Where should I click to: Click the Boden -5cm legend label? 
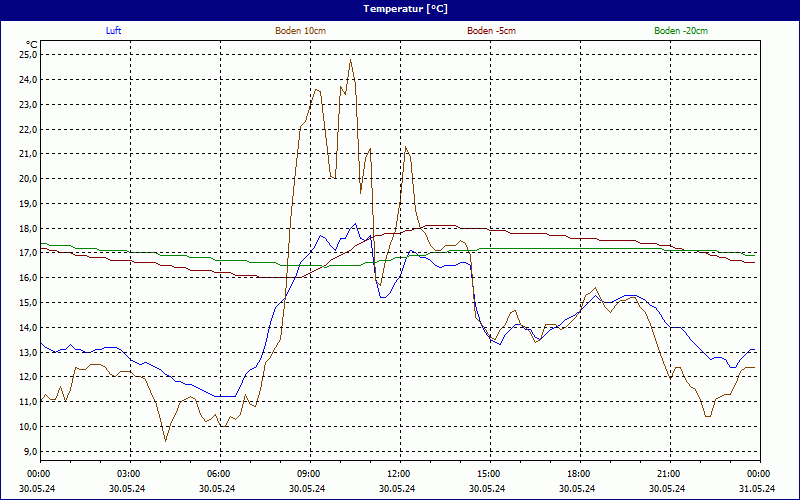(x=492, y=31)
